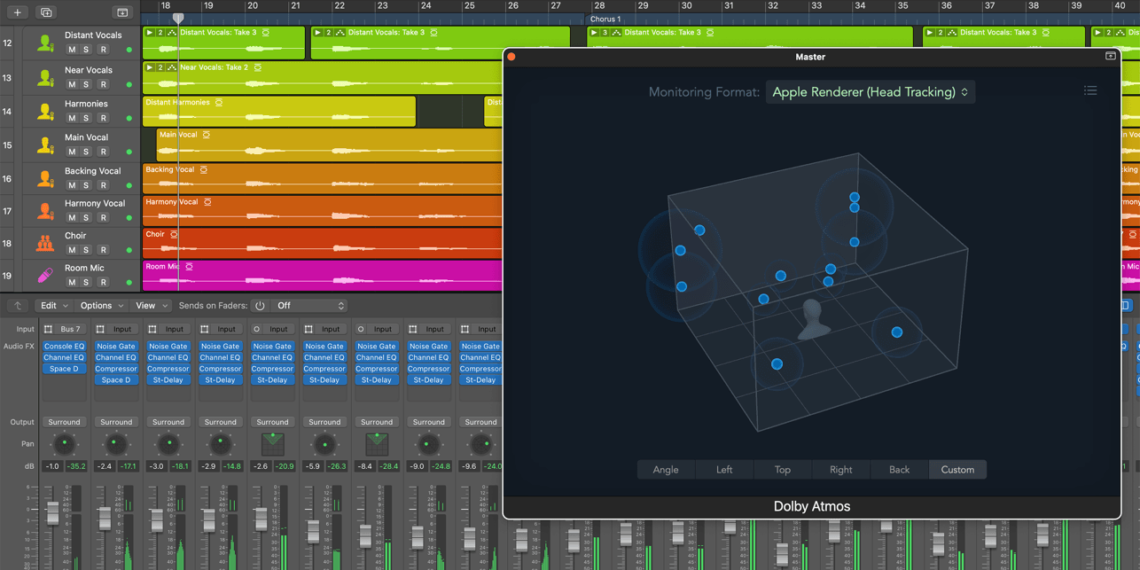The height and width of the screenshot is (570, 1140).
Task: Click the playhead in the ruler
Action: pos(178,18)
